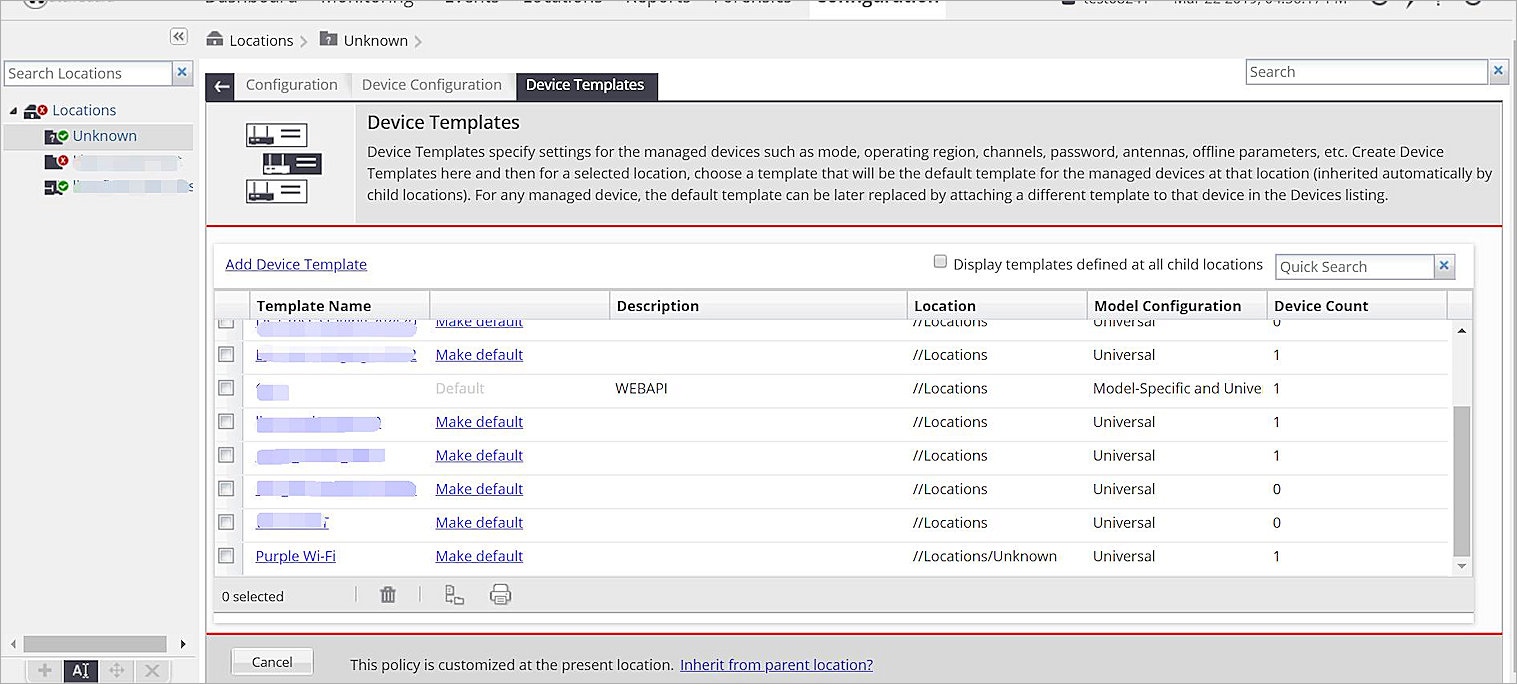Screen dimensions: 1517x684
Task: Switch to the Device Configuration tab
Action: point(432,85)
